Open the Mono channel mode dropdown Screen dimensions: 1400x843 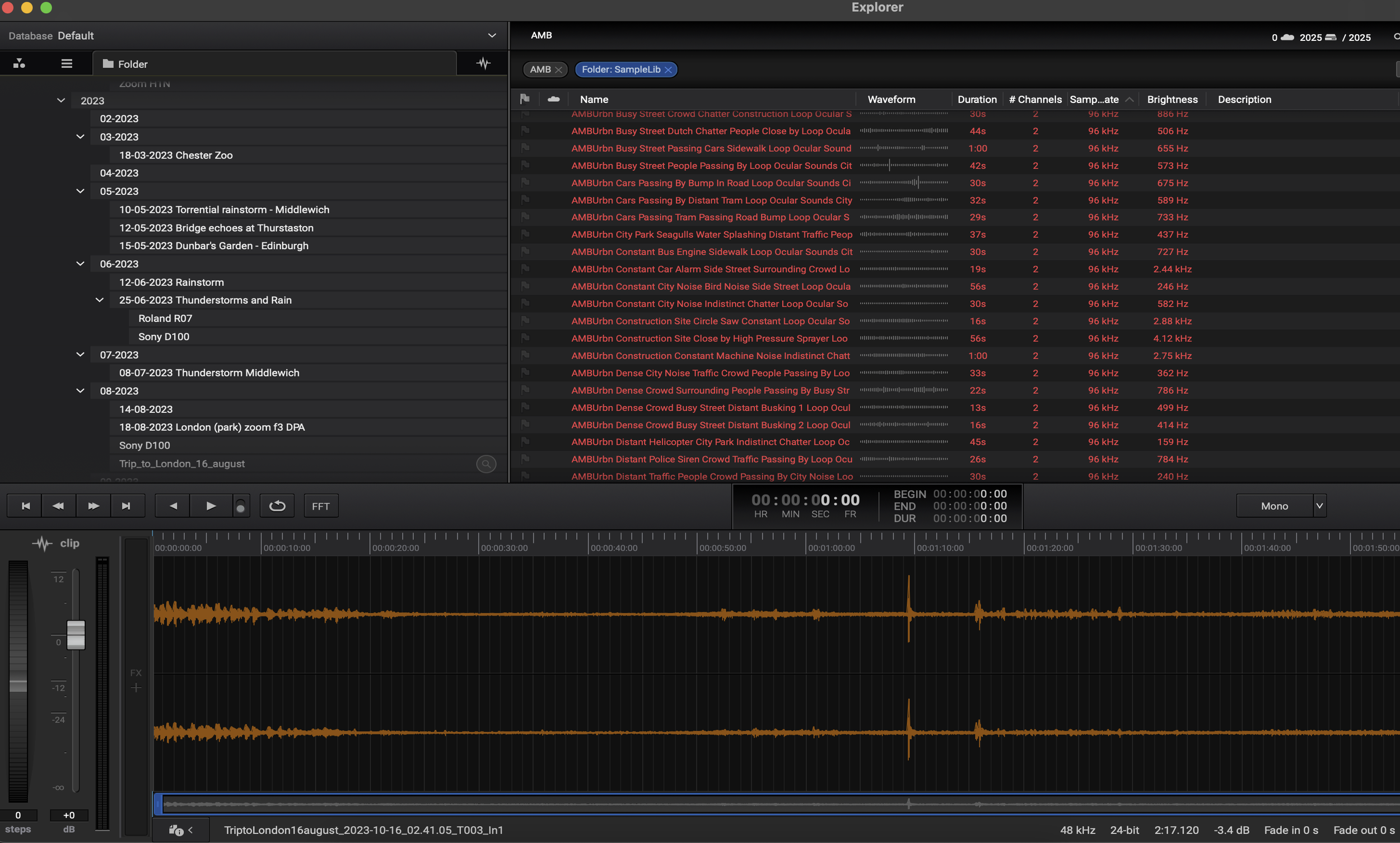point(1319,506)
